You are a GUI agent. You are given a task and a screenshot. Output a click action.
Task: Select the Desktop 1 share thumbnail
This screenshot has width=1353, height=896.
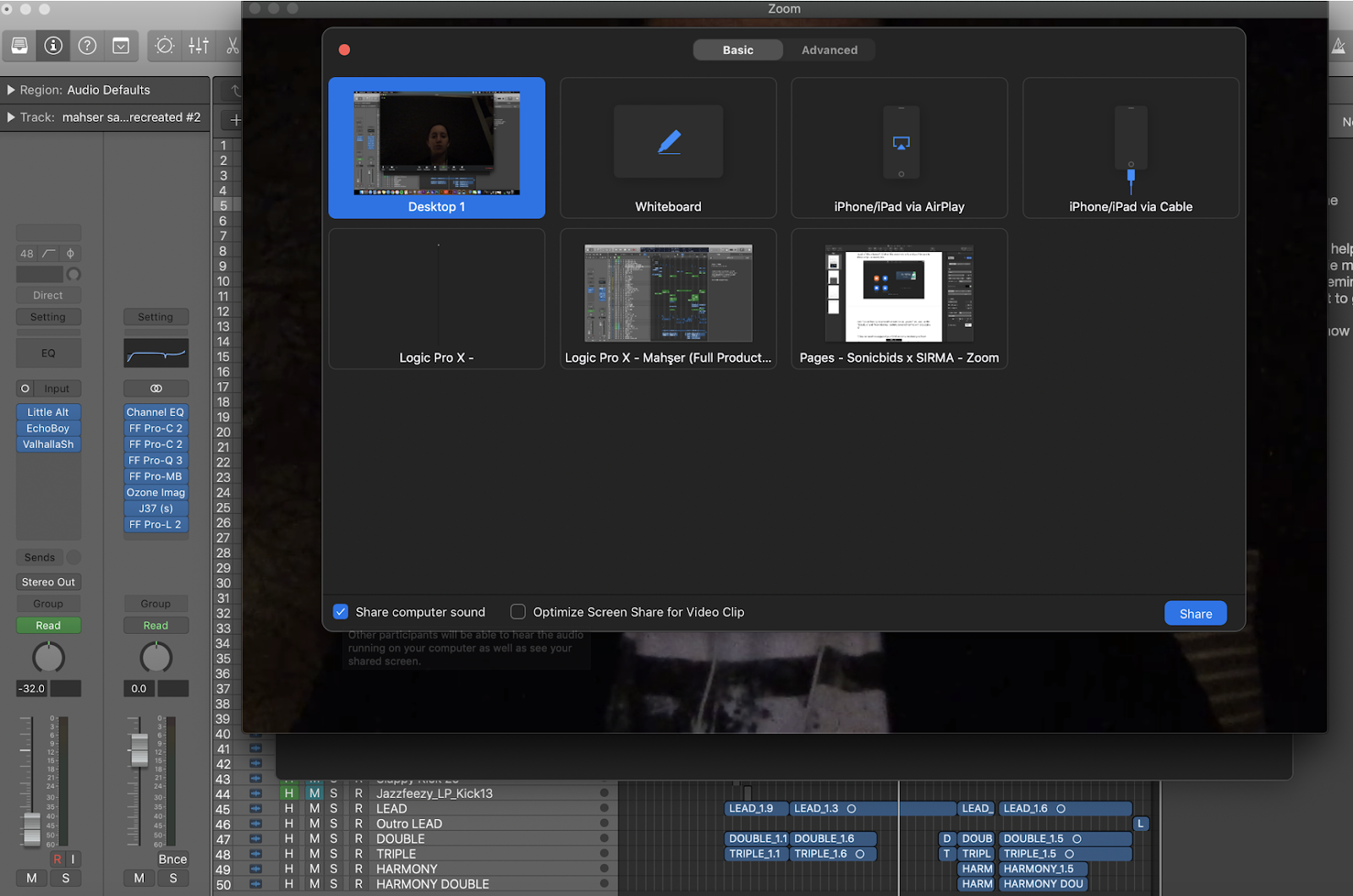pyautogui.click(x=436, y=148)
